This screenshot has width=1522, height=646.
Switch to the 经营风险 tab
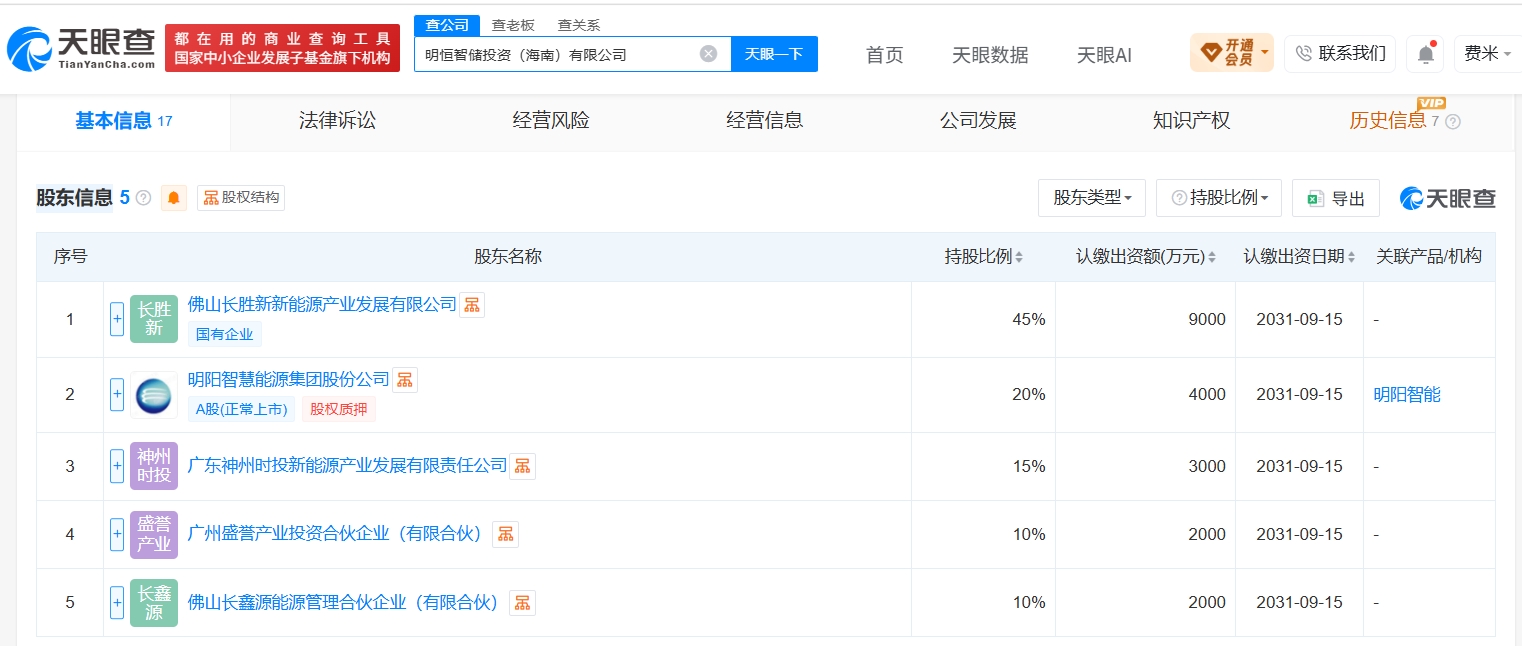[551, 121]
